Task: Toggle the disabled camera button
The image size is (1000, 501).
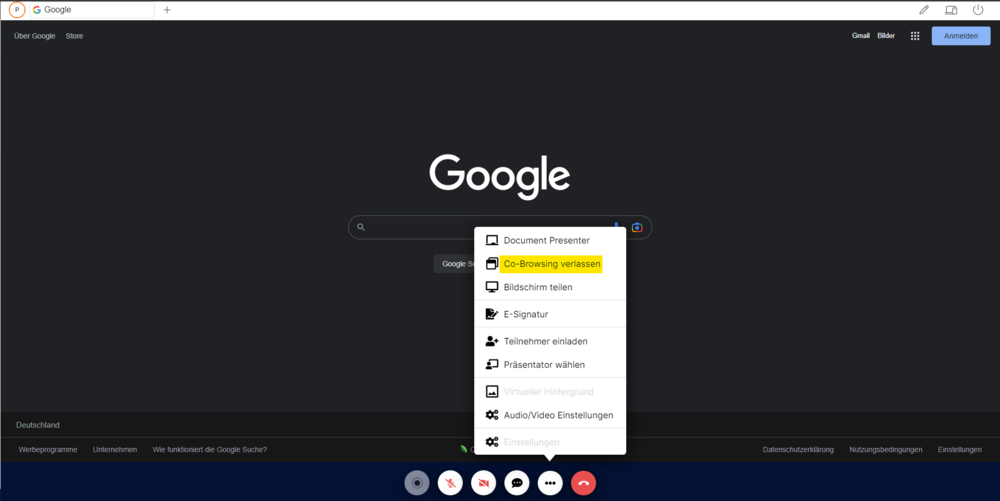Action: pyautogui.click(x=483, y=483)
